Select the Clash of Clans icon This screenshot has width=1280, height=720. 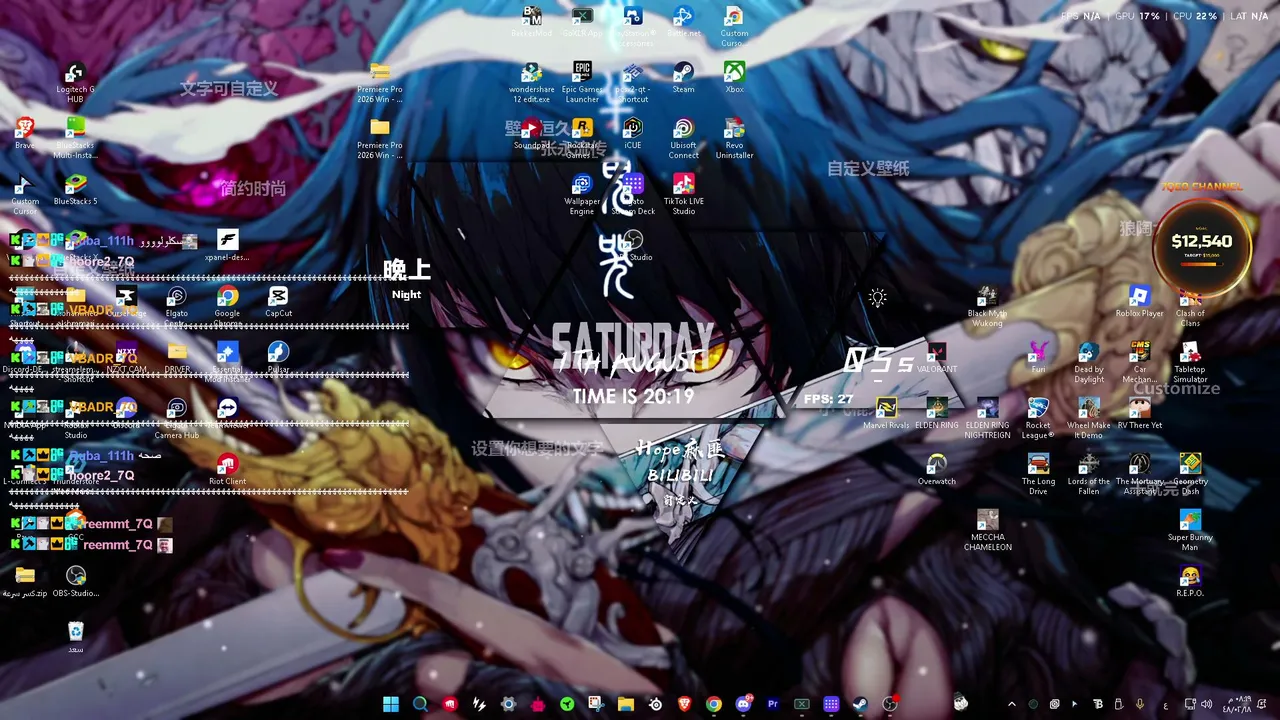click(1190, 307)
